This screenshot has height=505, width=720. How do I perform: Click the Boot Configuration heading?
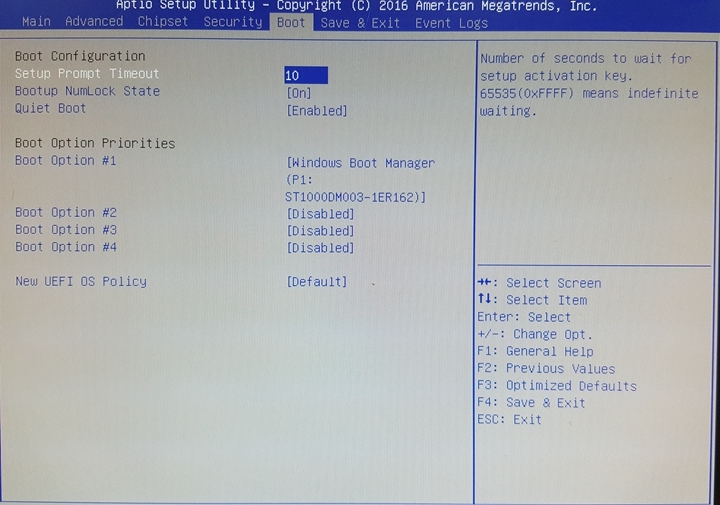(x=80, y=56)
